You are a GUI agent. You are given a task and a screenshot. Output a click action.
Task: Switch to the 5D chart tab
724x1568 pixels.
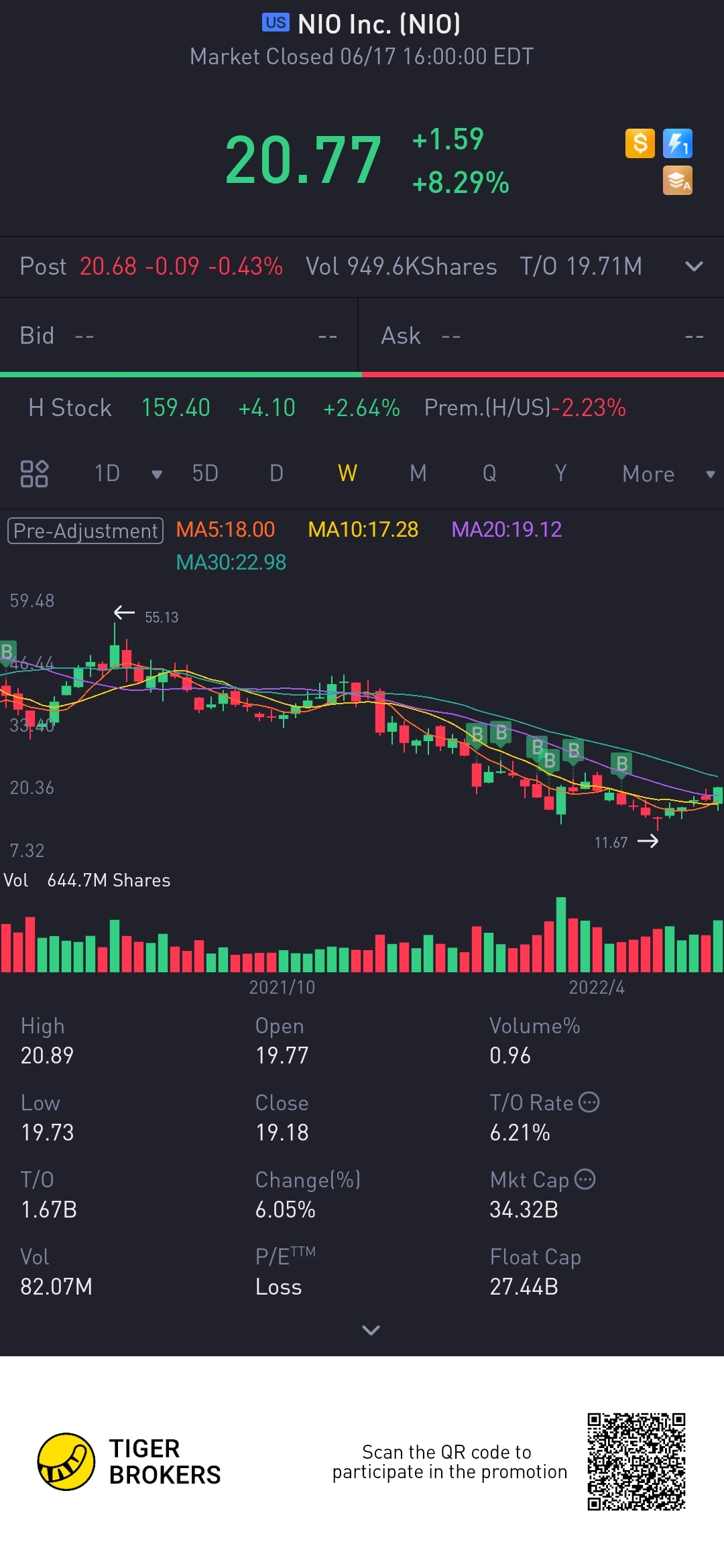205,474
